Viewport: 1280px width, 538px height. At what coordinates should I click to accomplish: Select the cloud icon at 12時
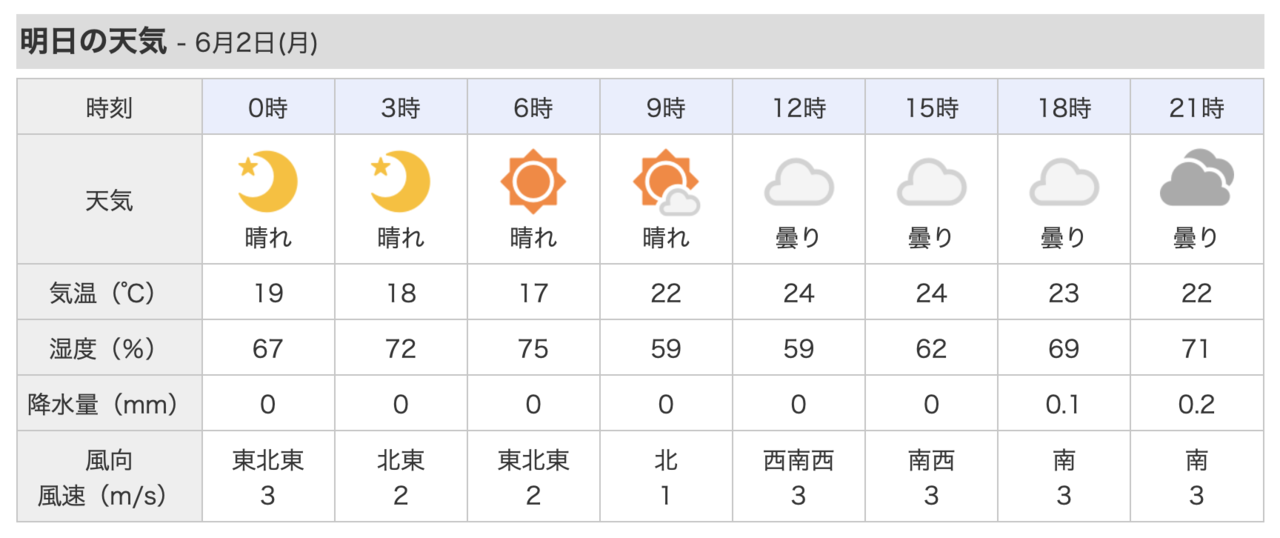(798, 185)
